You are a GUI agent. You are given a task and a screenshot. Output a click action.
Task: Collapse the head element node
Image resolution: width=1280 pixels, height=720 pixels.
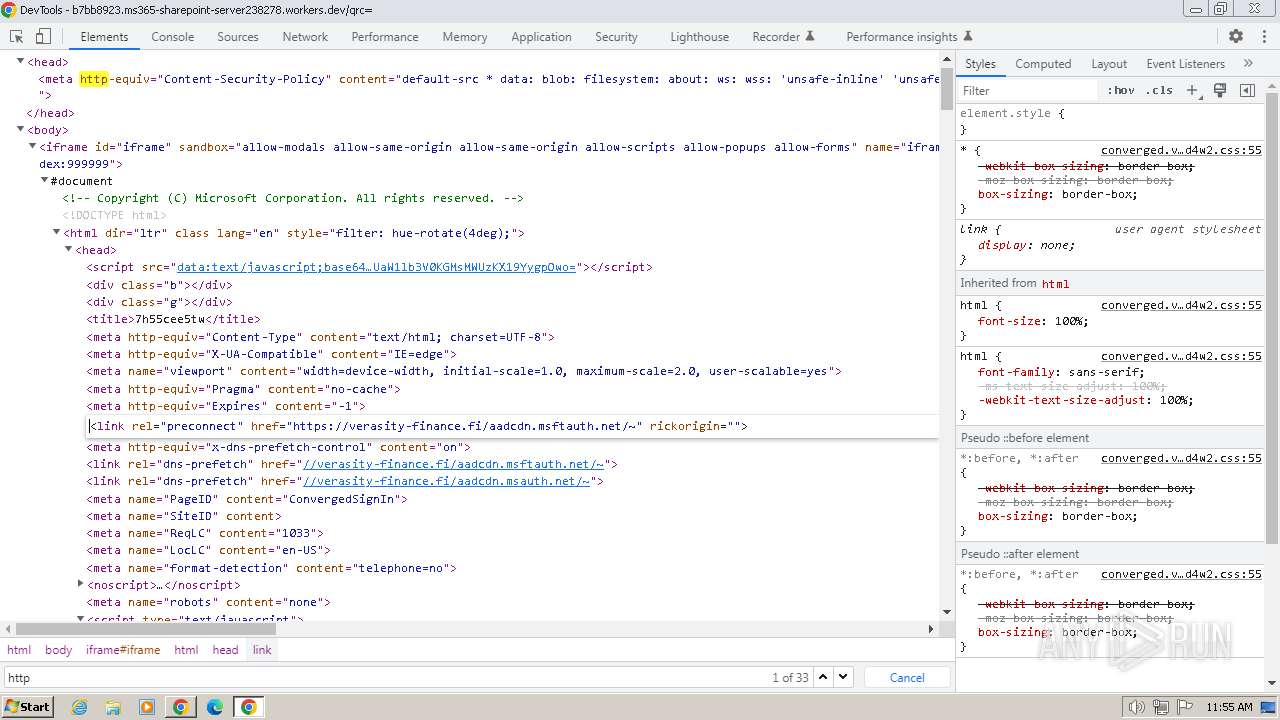point(21,62)
